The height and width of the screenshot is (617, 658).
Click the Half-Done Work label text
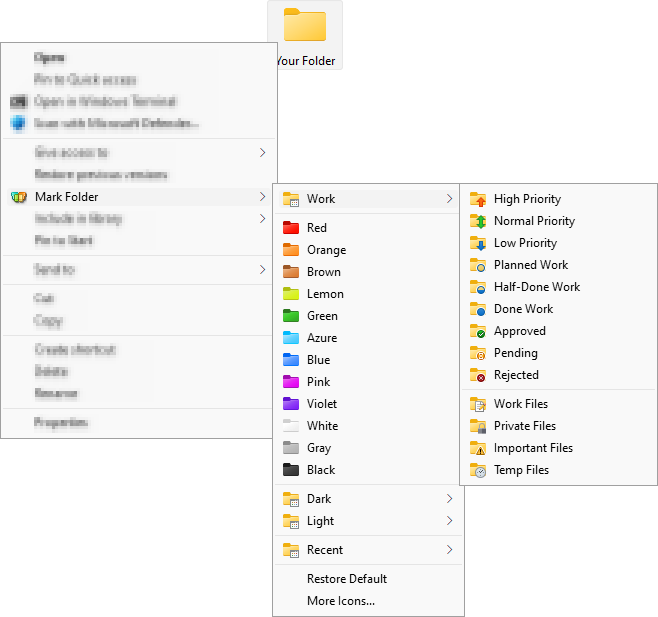tap(537, 287)
